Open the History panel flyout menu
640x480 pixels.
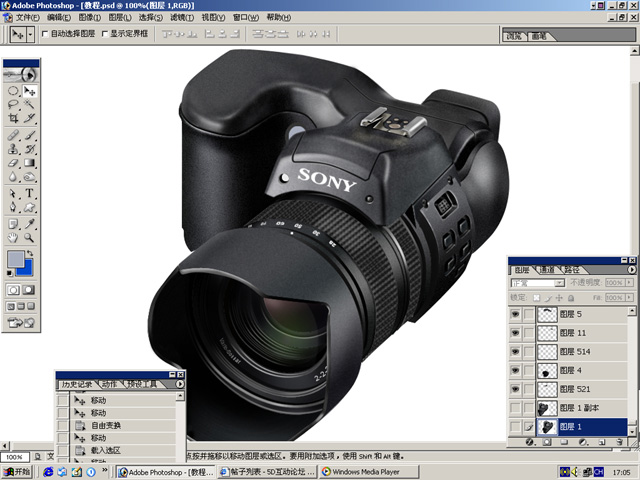click(180, 384)
